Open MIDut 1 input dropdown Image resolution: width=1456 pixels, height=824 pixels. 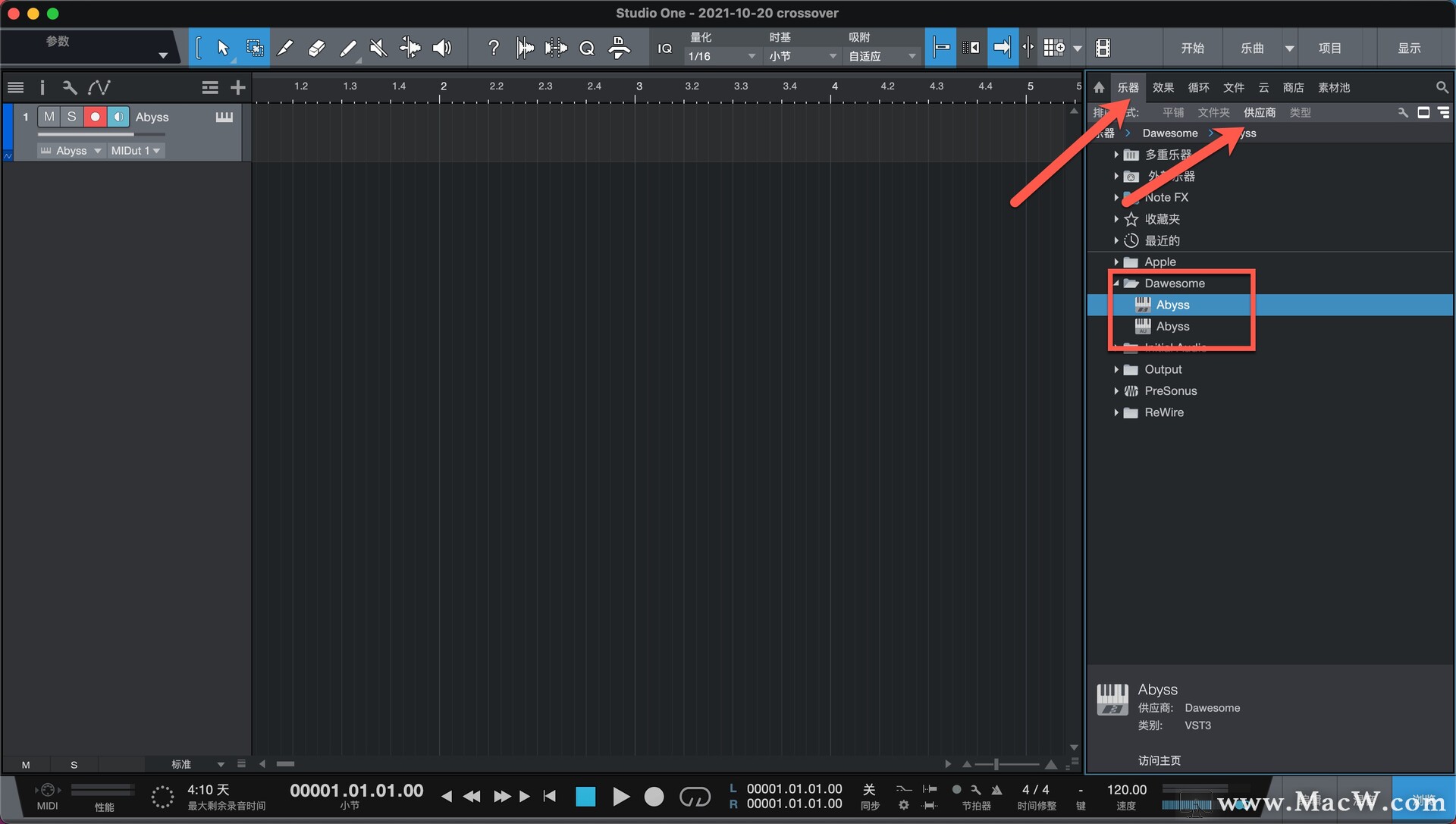(x=136, y=151)
